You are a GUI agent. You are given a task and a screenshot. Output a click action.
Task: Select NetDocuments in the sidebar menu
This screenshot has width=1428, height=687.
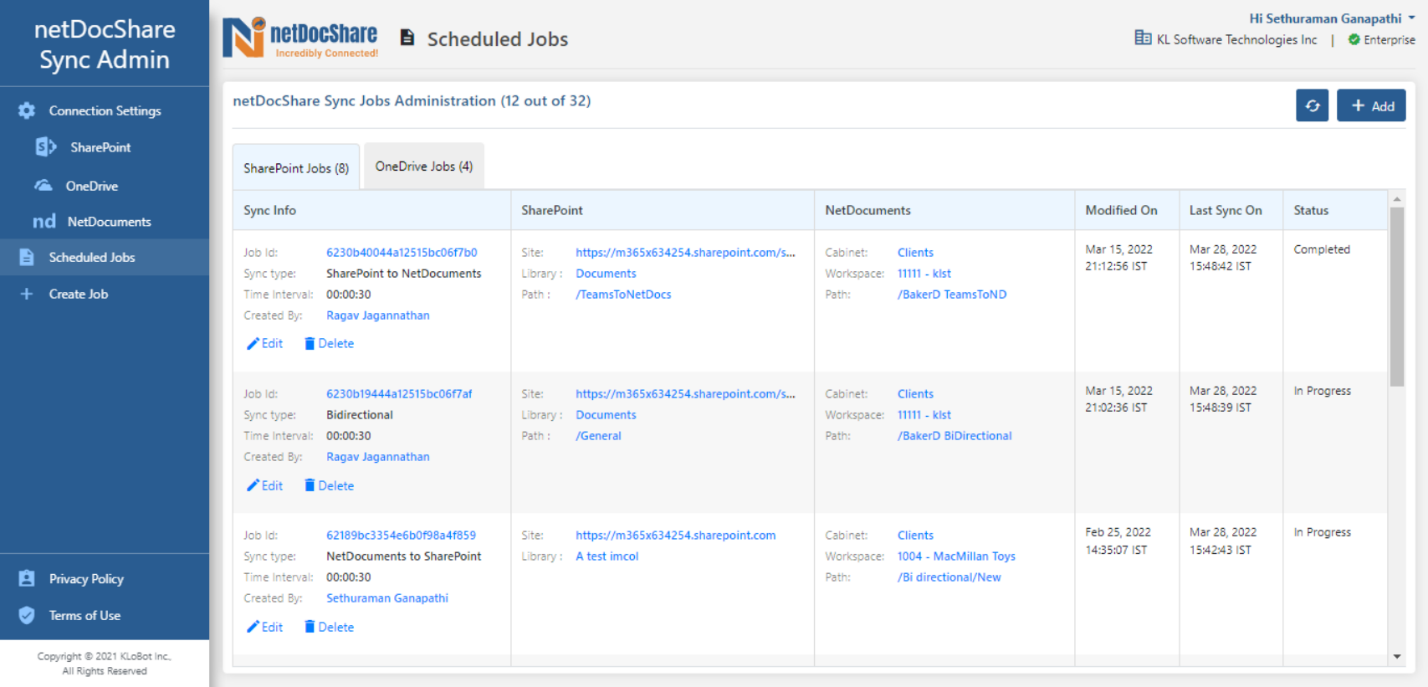click(x=109, y=222)
